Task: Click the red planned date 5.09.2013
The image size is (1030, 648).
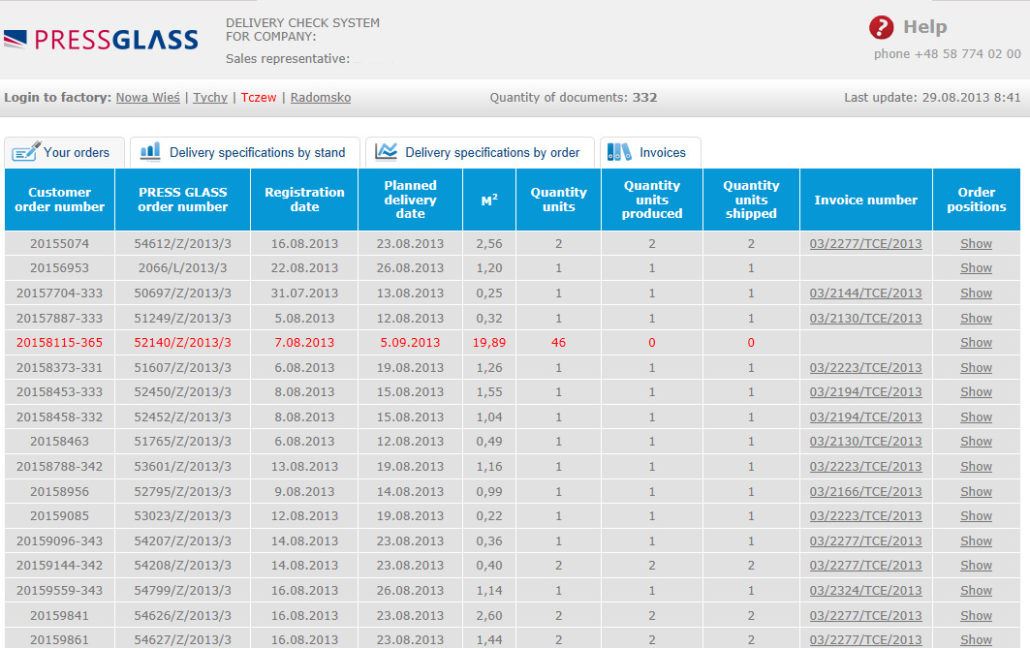Action: pyautogui.click(x=411, y=342)
